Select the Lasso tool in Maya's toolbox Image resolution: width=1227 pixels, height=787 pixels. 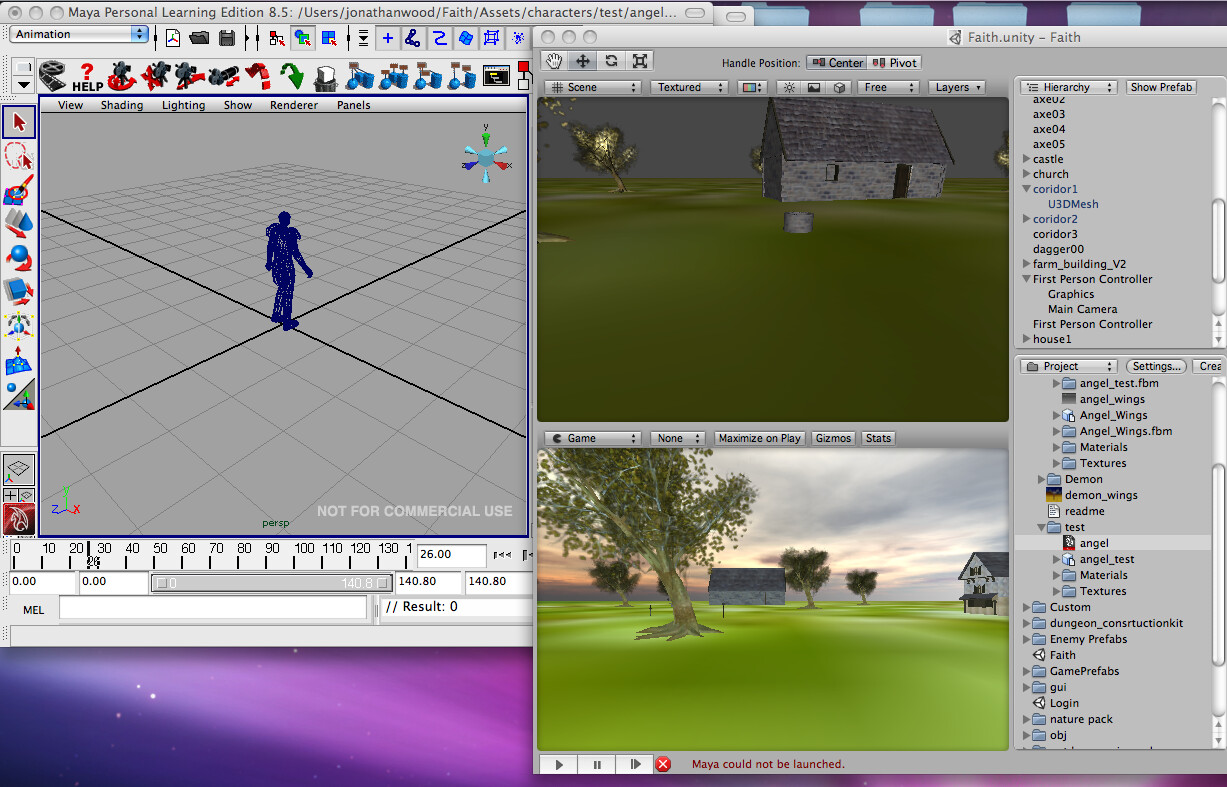20,155
